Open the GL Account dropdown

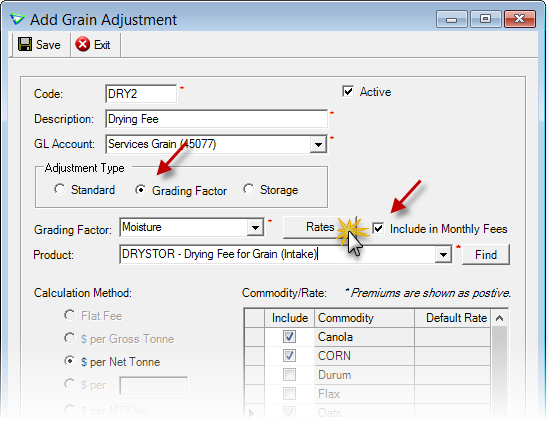pos(318,144)
